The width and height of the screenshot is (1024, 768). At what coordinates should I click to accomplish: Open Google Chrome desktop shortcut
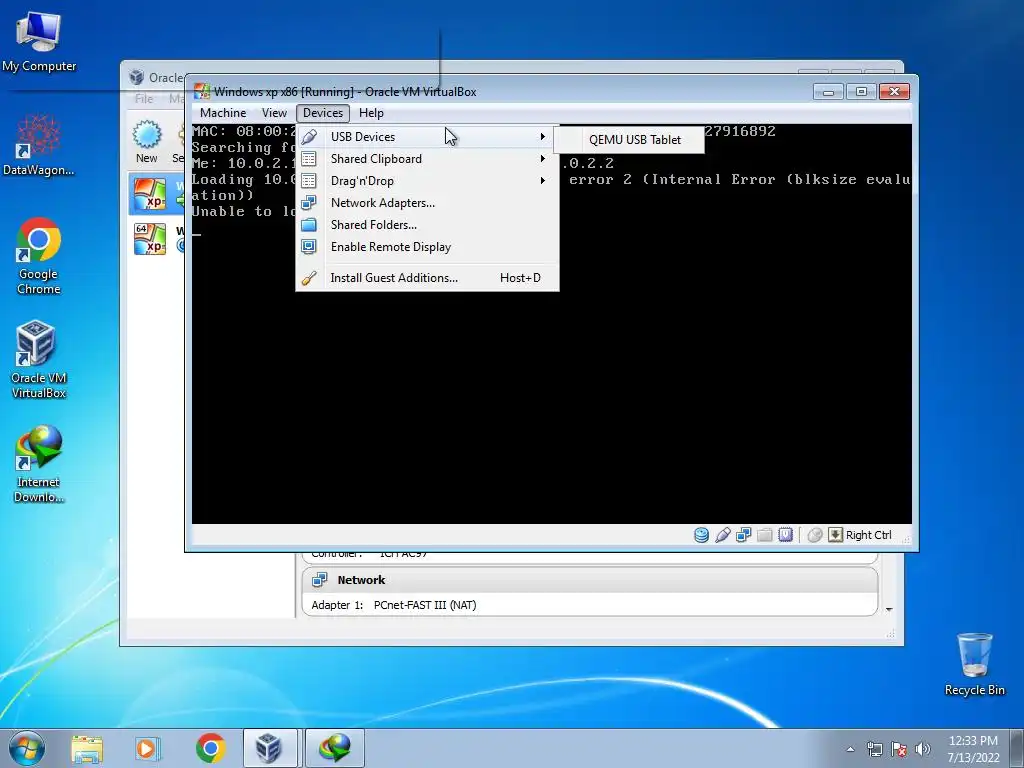[x=39, y=256]
